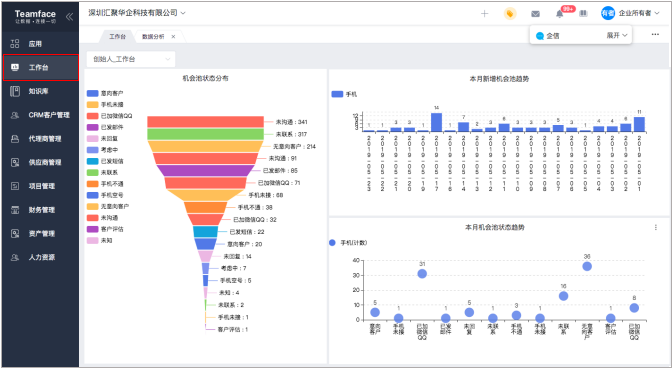Toggle 手机(计数) legend of scatter chart
This screenshot has width=672, height=368.
348,243
